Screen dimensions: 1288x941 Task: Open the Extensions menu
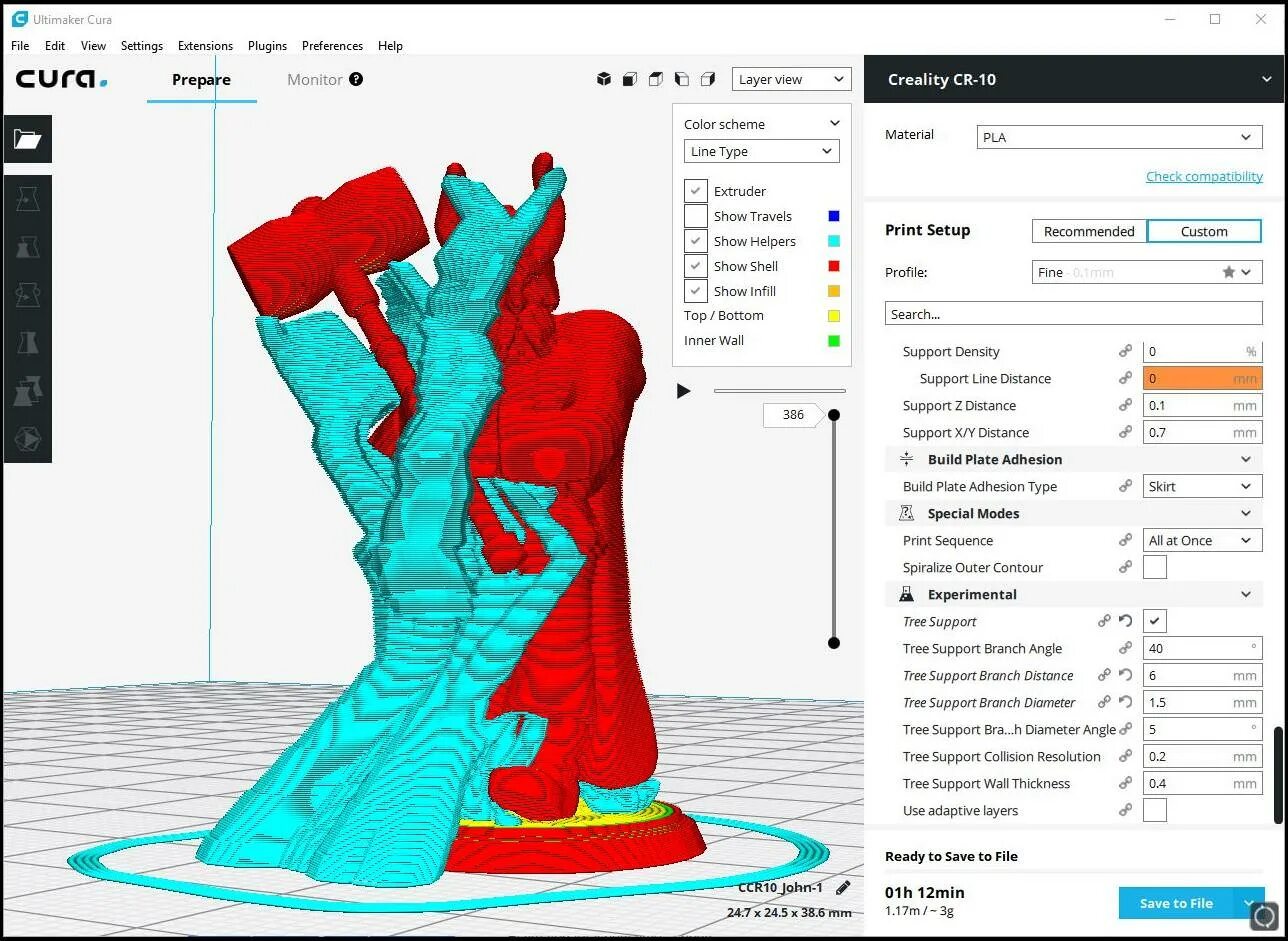pyautogui.click(x=205, y=45)
